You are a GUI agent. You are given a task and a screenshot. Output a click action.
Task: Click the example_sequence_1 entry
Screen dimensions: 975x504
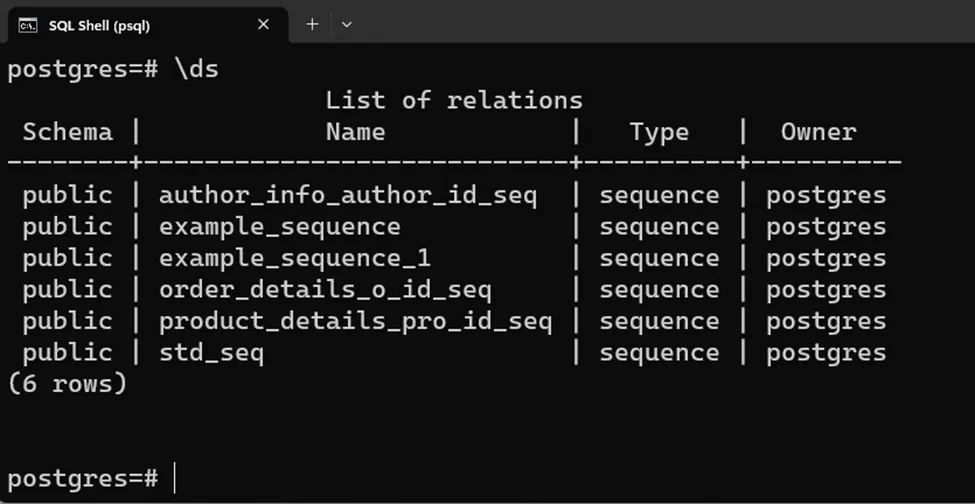coord(294,258)
